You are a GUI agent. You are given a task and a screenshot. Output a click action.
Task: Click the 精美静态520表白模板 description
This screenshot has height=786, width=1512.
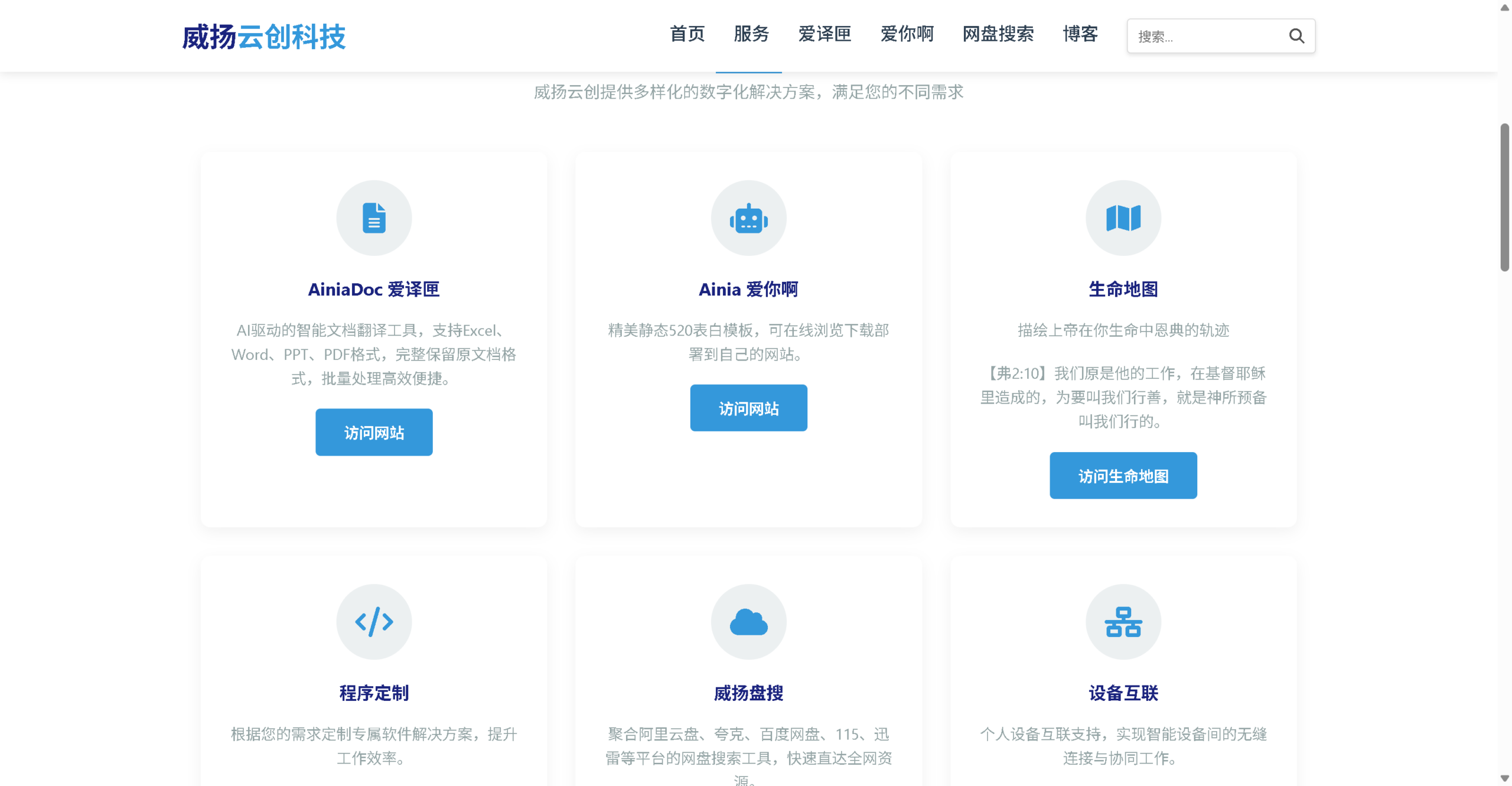pos(748,342)
